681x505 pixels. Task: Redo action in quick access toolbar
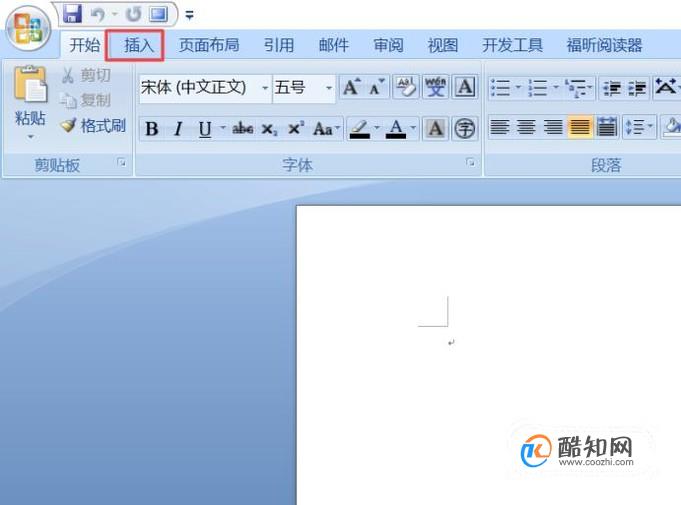tap(133, 15)
